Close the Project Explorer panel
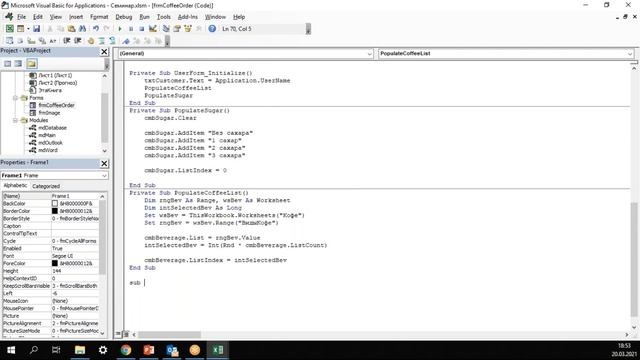The width and height of the screenshot is (640, 360). coord(104,51)
